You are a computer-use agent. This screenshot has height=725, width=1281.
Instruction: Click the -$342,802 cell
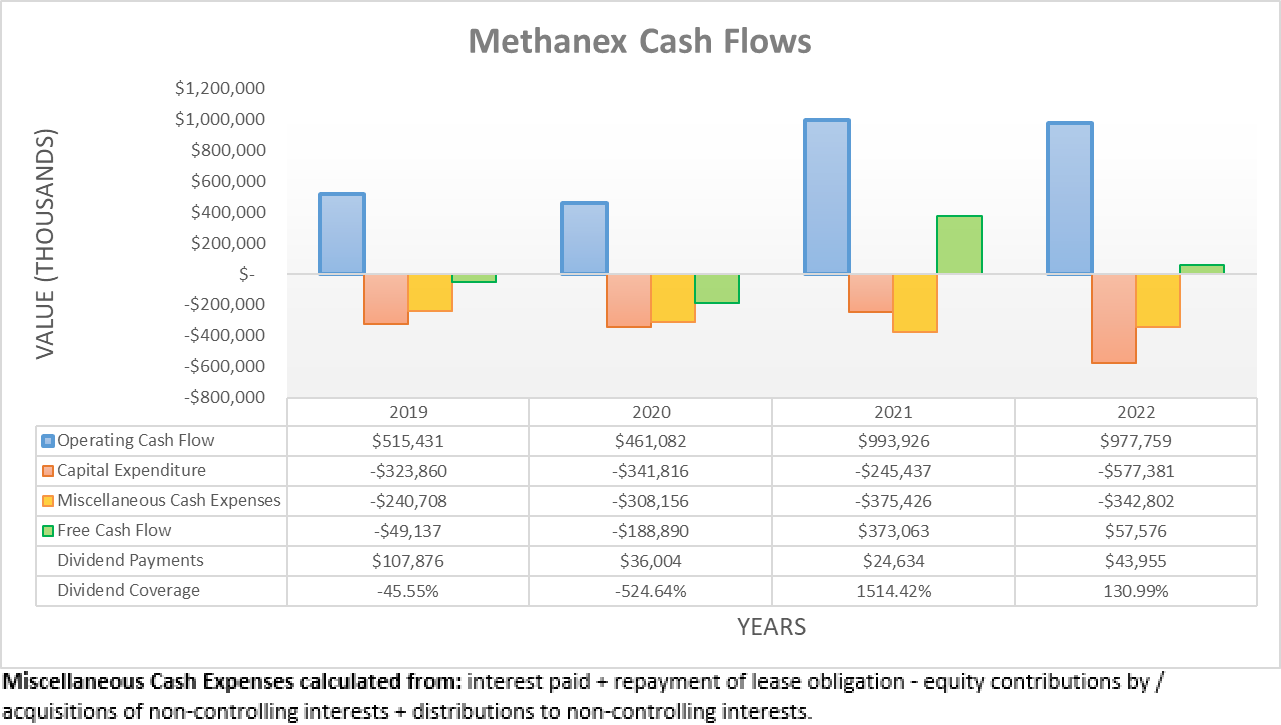1136,501
